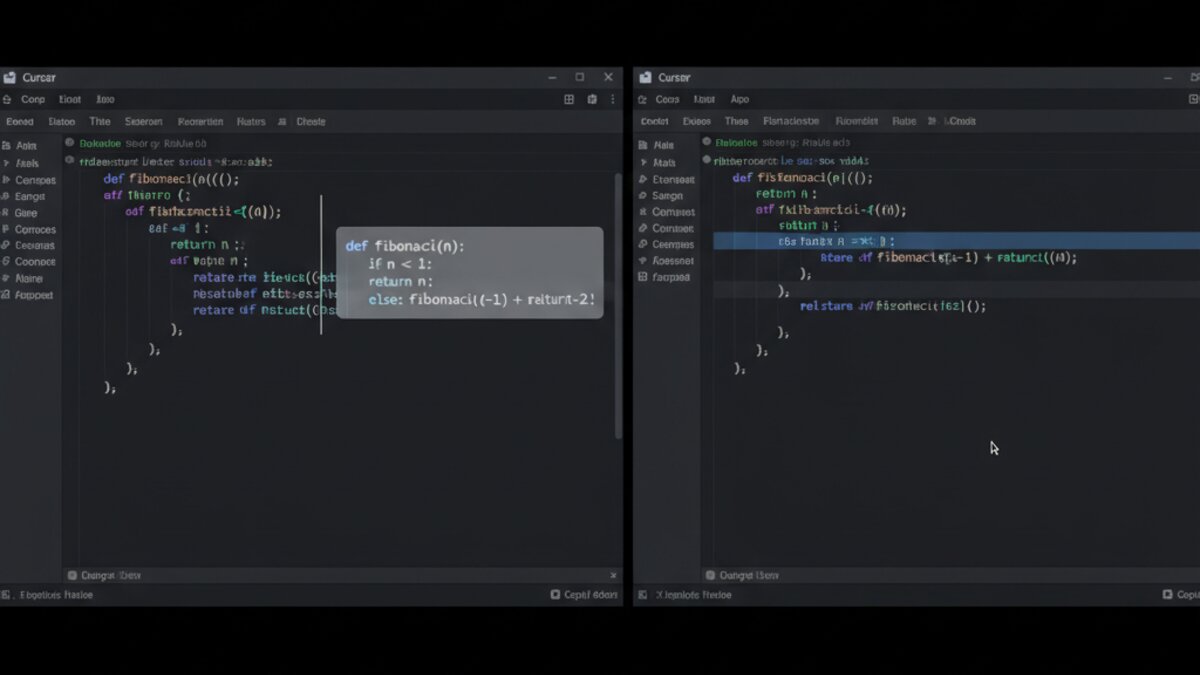Click the "def fisfanpaci" line in right editor
Image resolution: width=1200 pixels, height=675 pixels.
click(803, 177)
